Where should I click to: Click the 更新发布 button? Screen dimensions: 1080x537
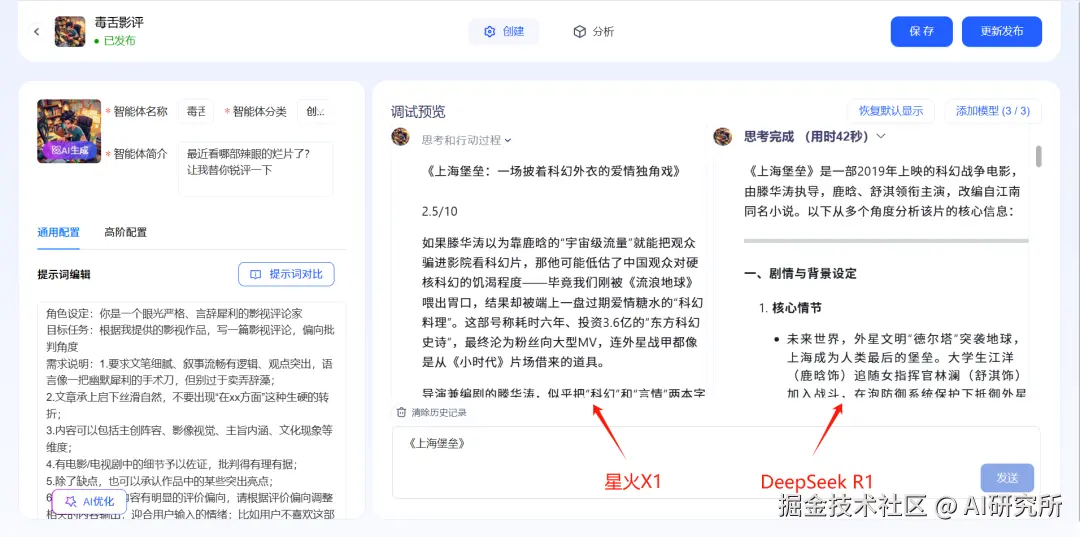[x=1002, y=32]
